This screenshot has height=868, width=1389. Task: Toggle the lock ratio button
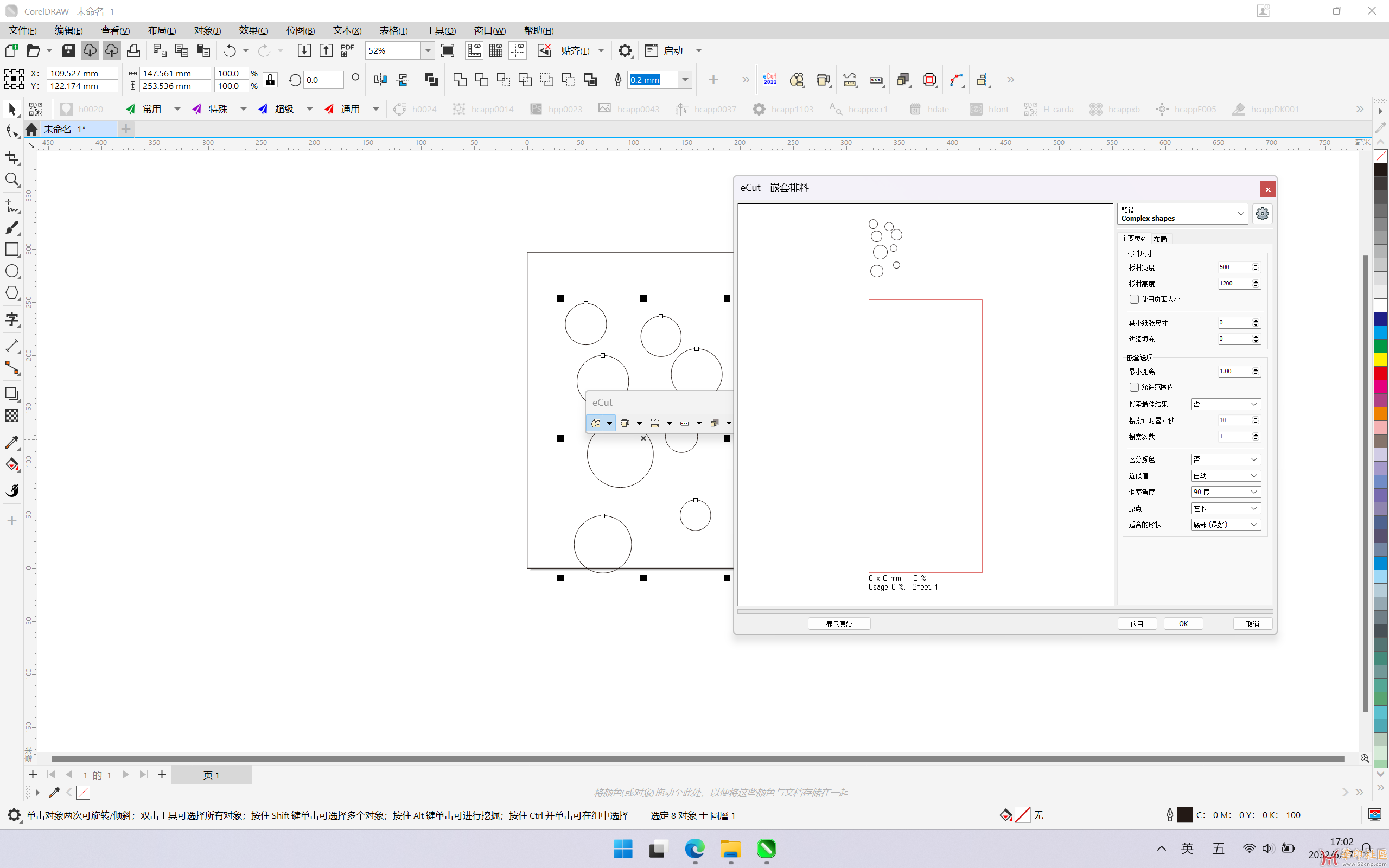point(270,80)
